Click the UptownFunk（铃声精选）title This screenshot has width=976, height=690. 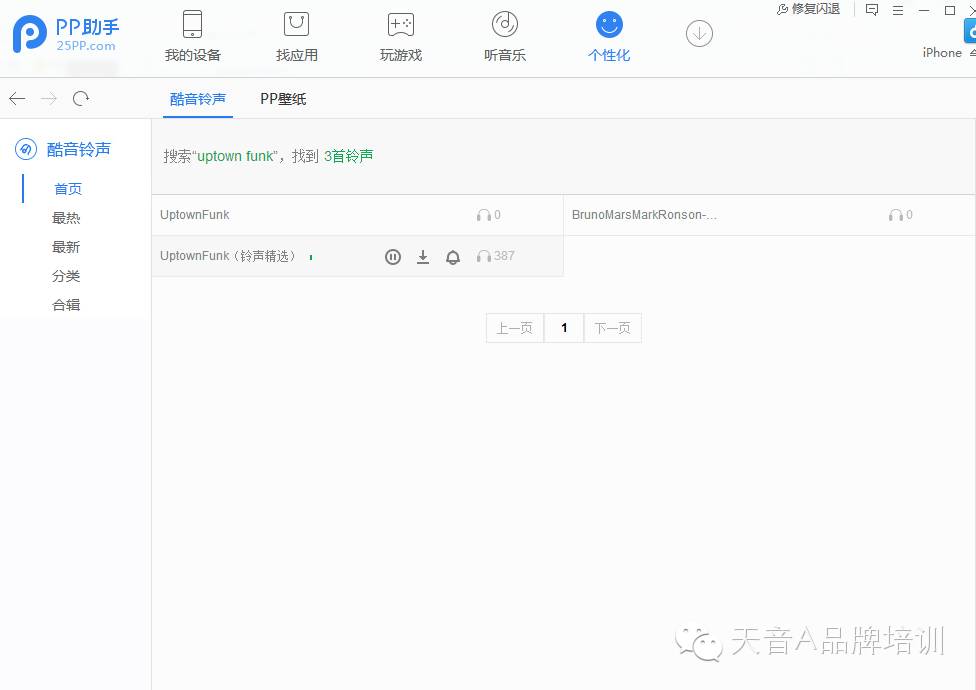tap(228, 256)
